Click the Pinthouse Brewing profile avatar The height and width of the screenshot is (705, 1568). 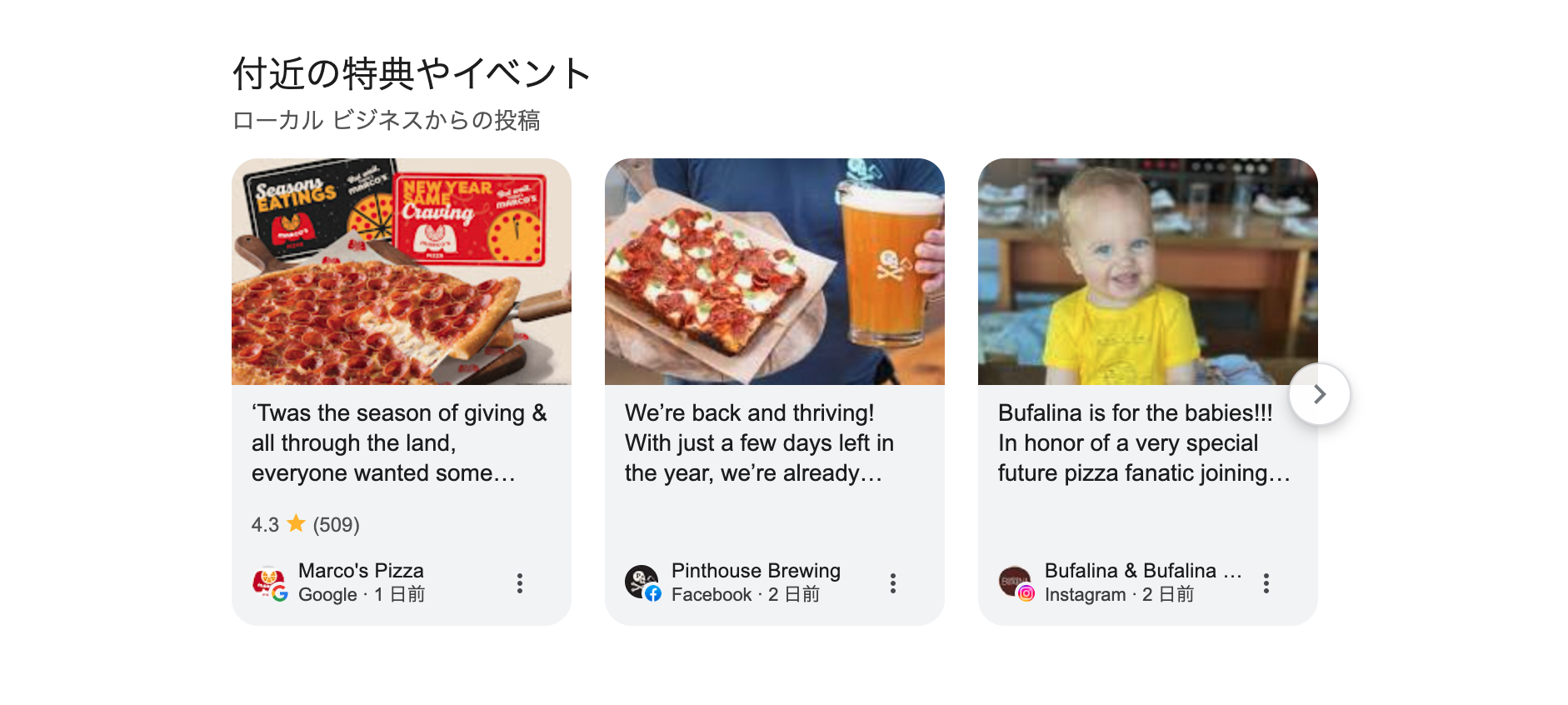(642, 582)
